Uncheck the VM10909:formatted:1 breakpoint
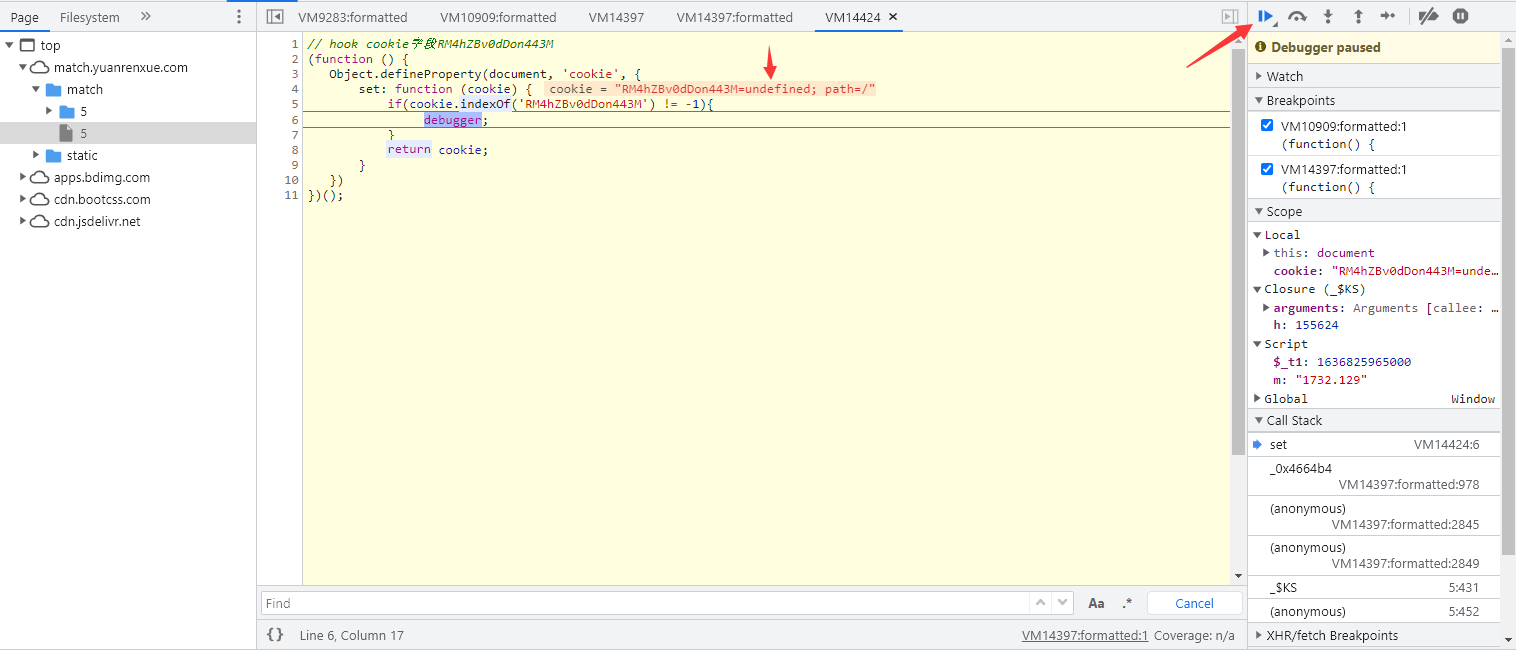The width and height of the screenshot is (1516, 650). 1267,126
